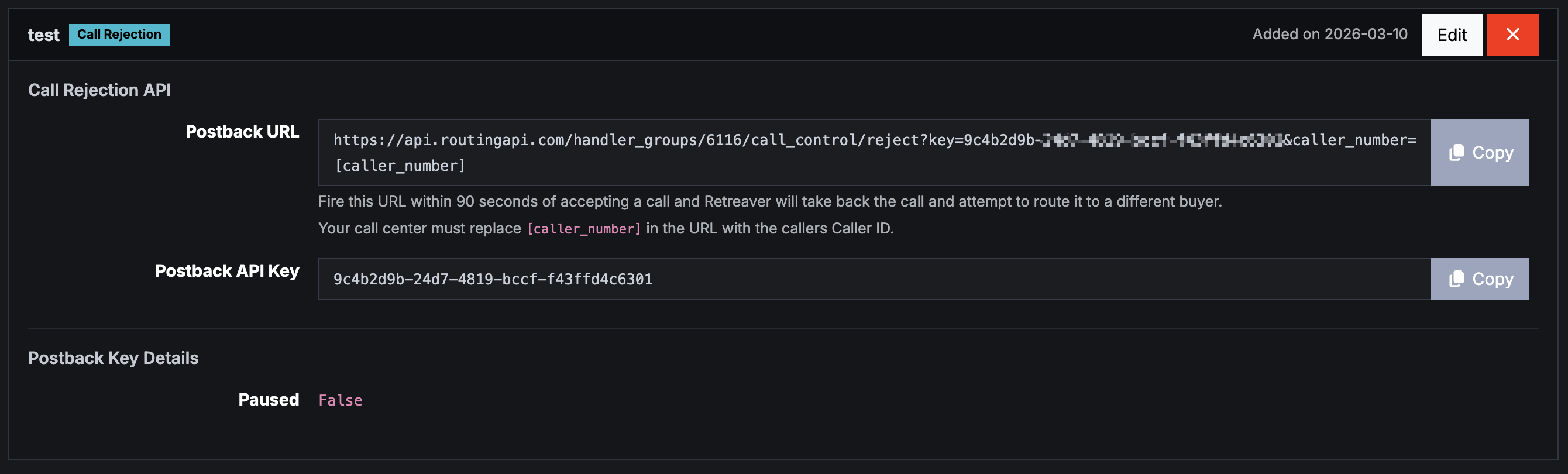Click the Added on 2026-03-10 date
Viewport: 1568px width, 474px height.
[1329, 34]
